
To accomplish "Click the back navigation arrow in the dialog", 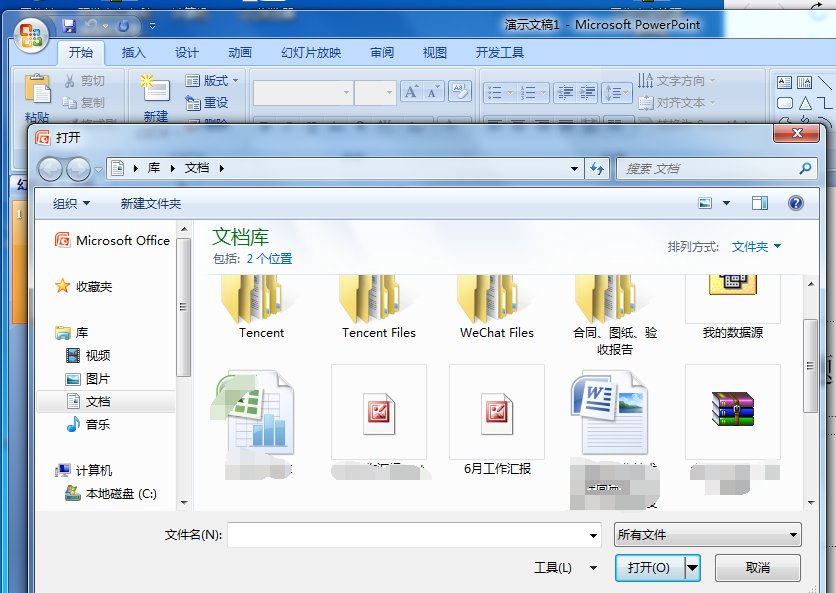I will 49,168.
